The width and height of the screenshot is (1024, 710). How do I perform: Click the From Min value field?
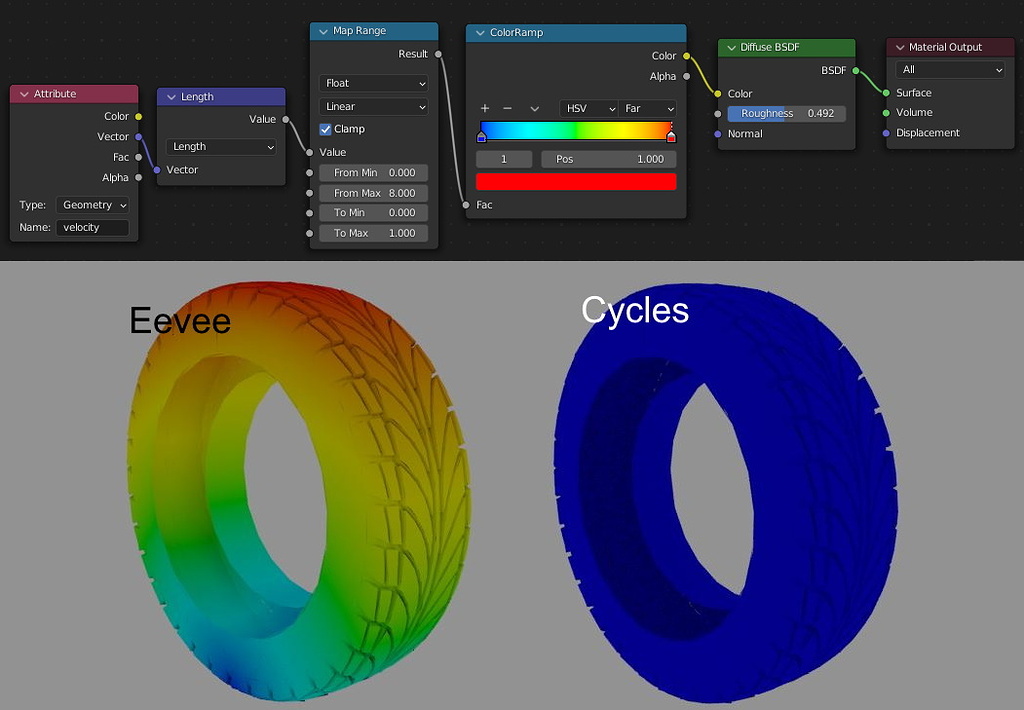(374, 172)
